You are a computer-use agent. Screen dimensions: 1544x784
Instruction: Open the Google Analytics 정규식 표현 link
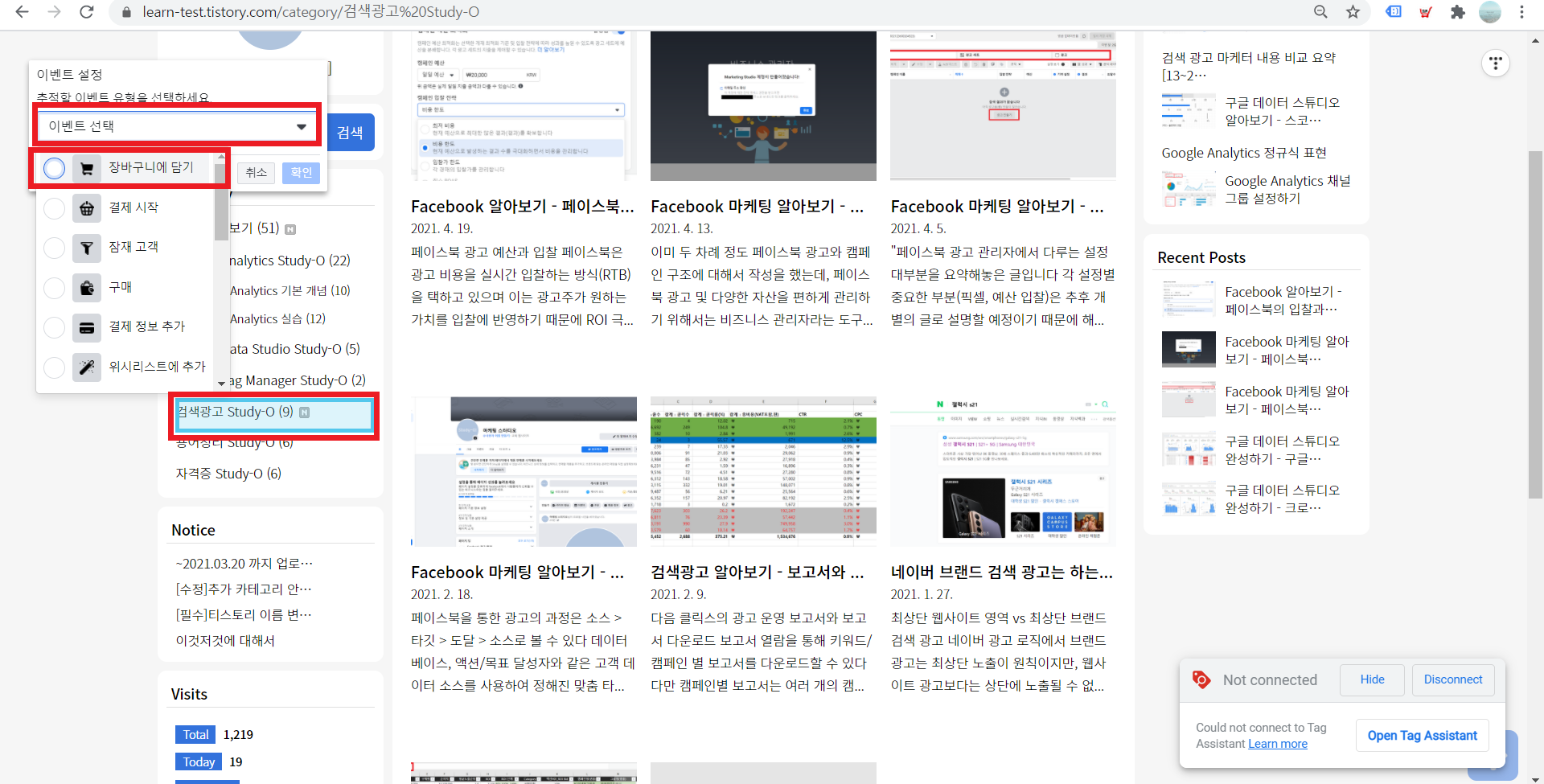pos(1243,153)
